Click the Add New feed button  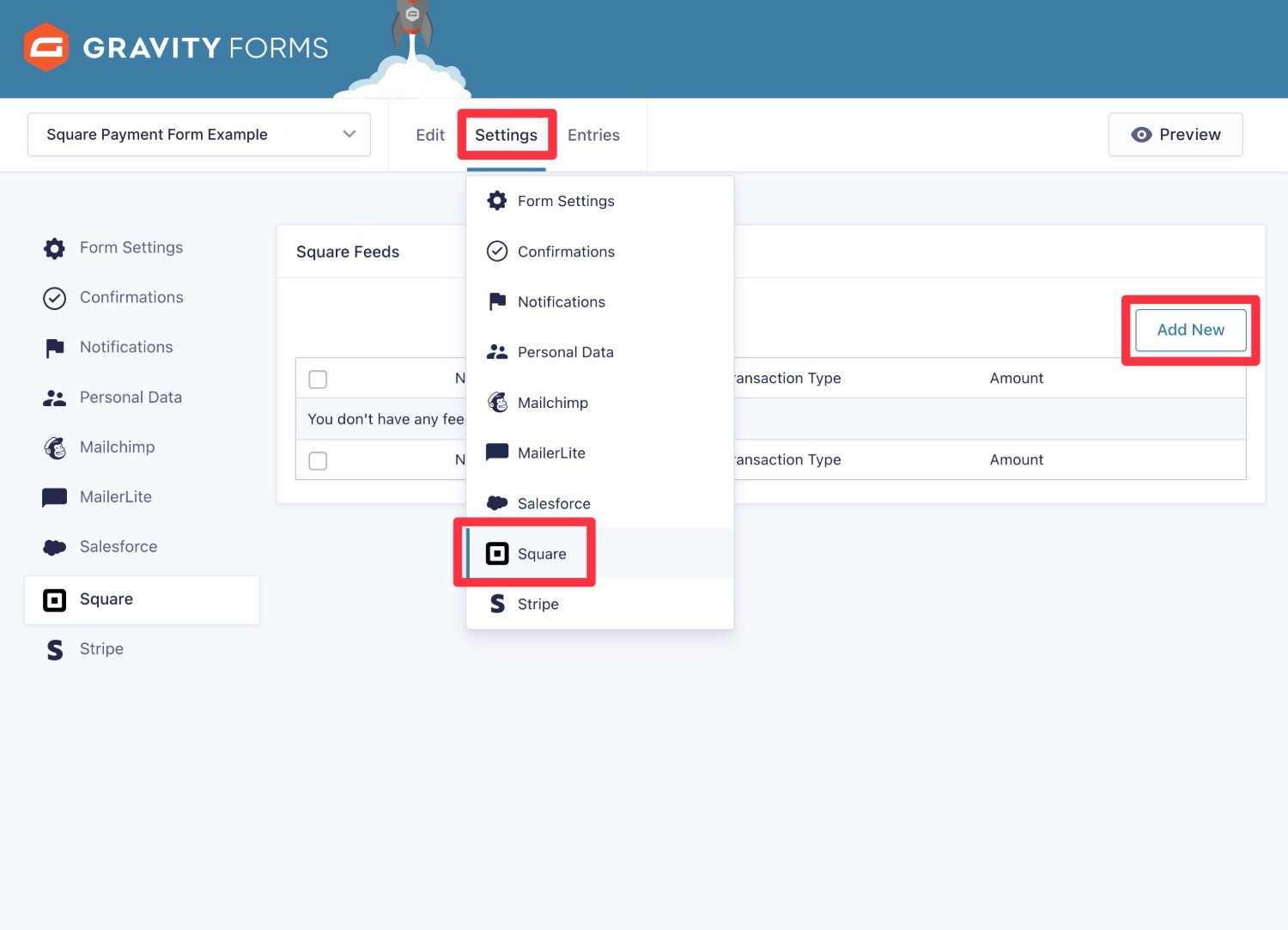(1190, 330)
